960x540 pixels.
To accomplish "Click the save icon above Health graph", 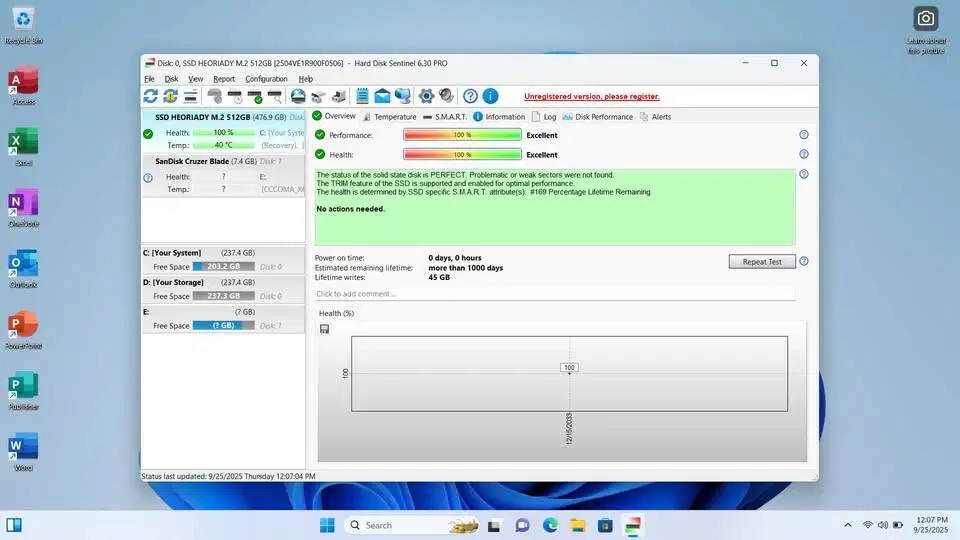I will (x=324, y=329).
